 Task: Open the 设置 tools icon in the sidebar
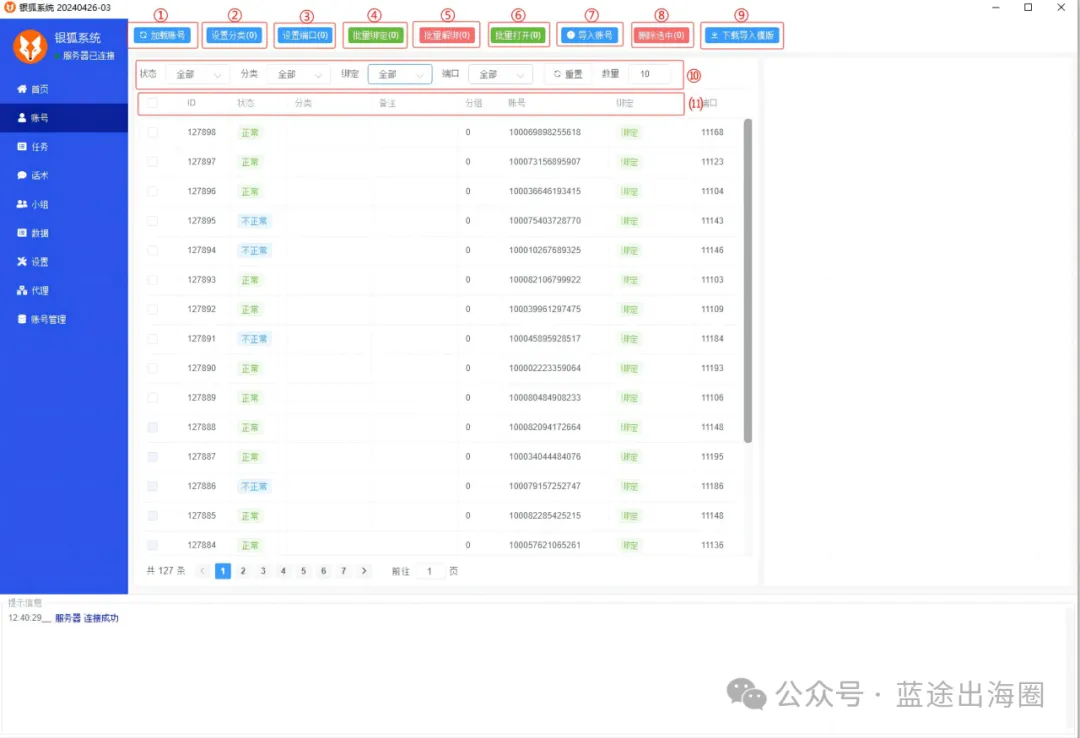point(22,262)
